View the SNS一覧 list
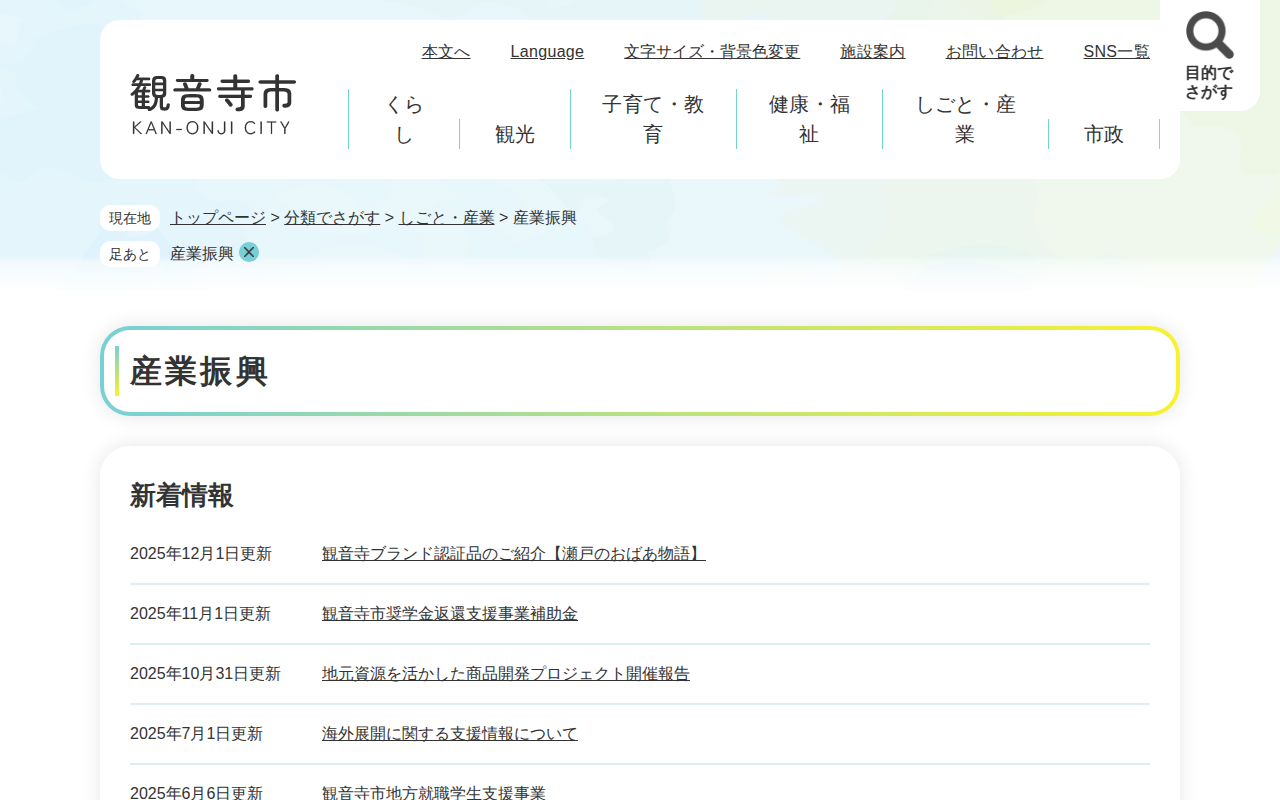The height and width of the screenshot is (800, 1280). click(x=1116, y=52)
